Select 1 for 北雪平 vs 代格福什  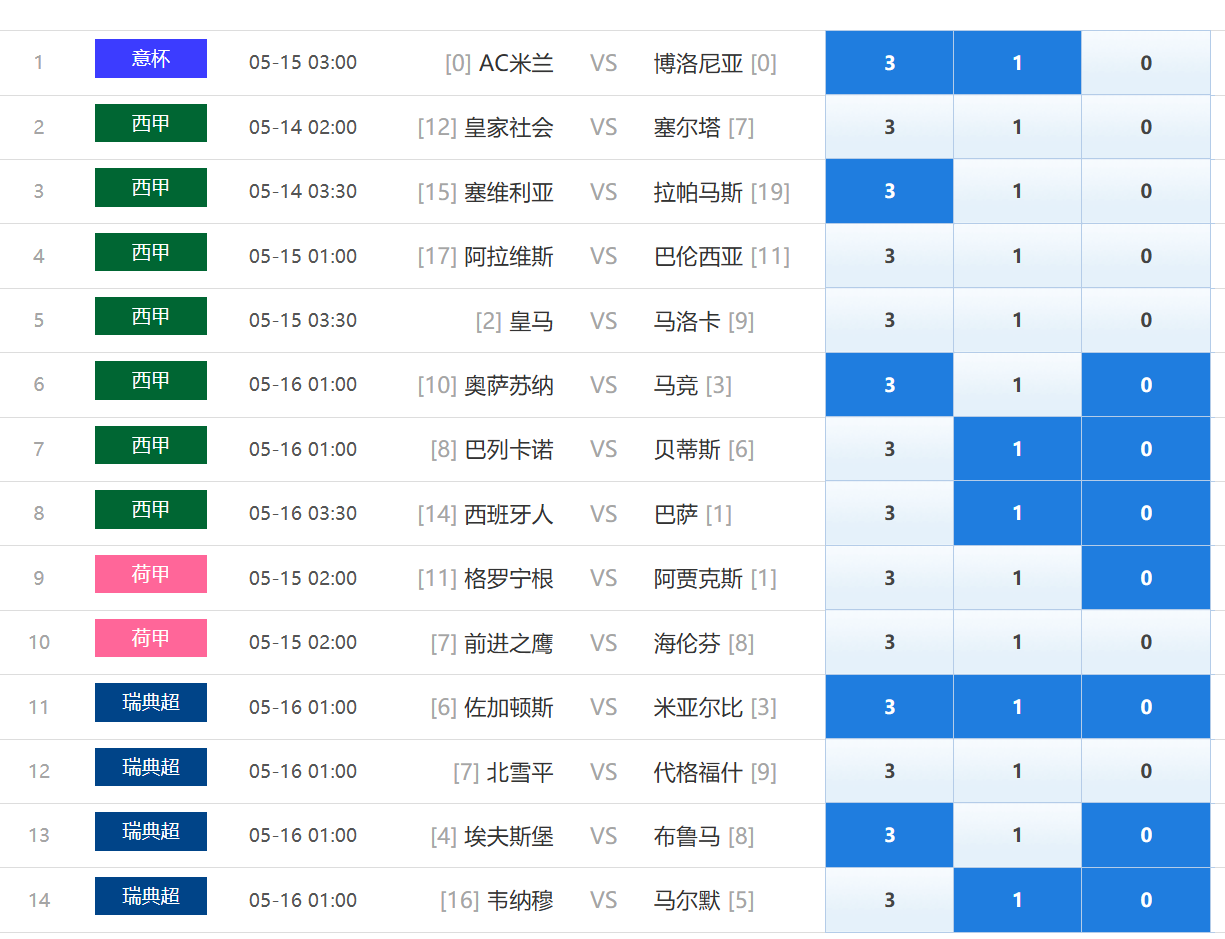[x=1017, y=771]
